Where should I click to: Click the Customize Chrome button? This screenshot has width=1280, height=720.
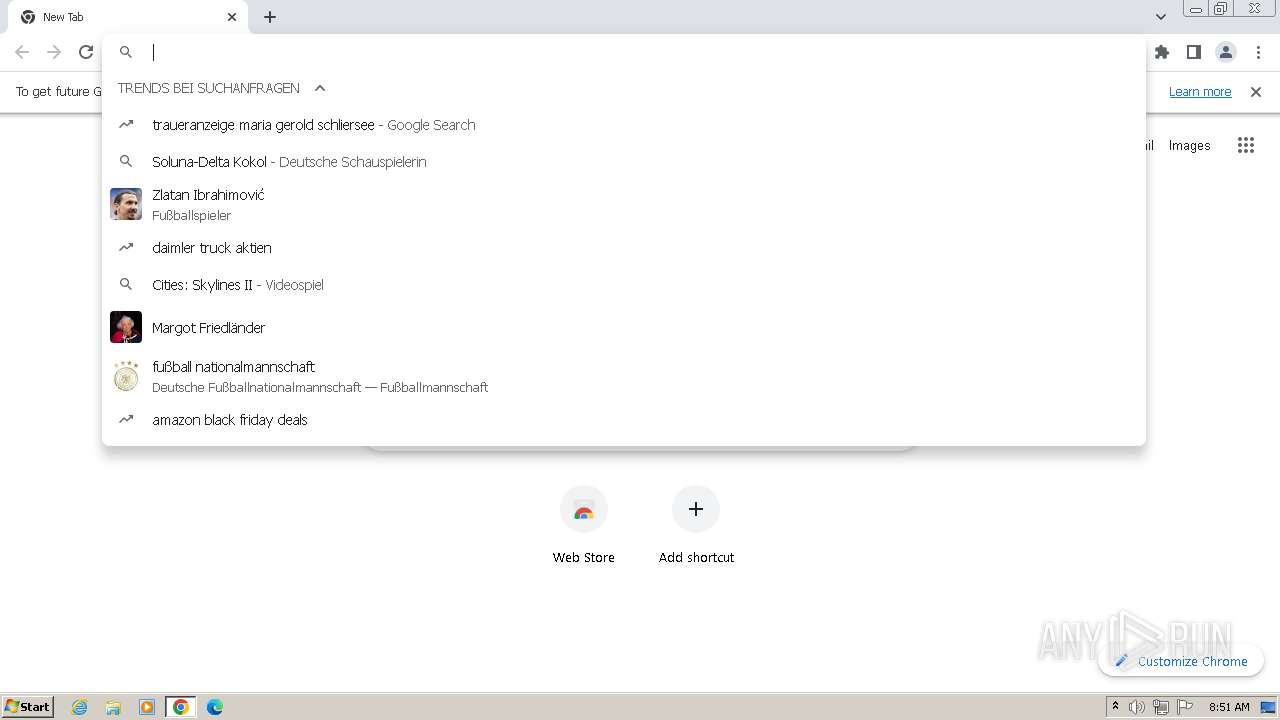[1181, 661]
